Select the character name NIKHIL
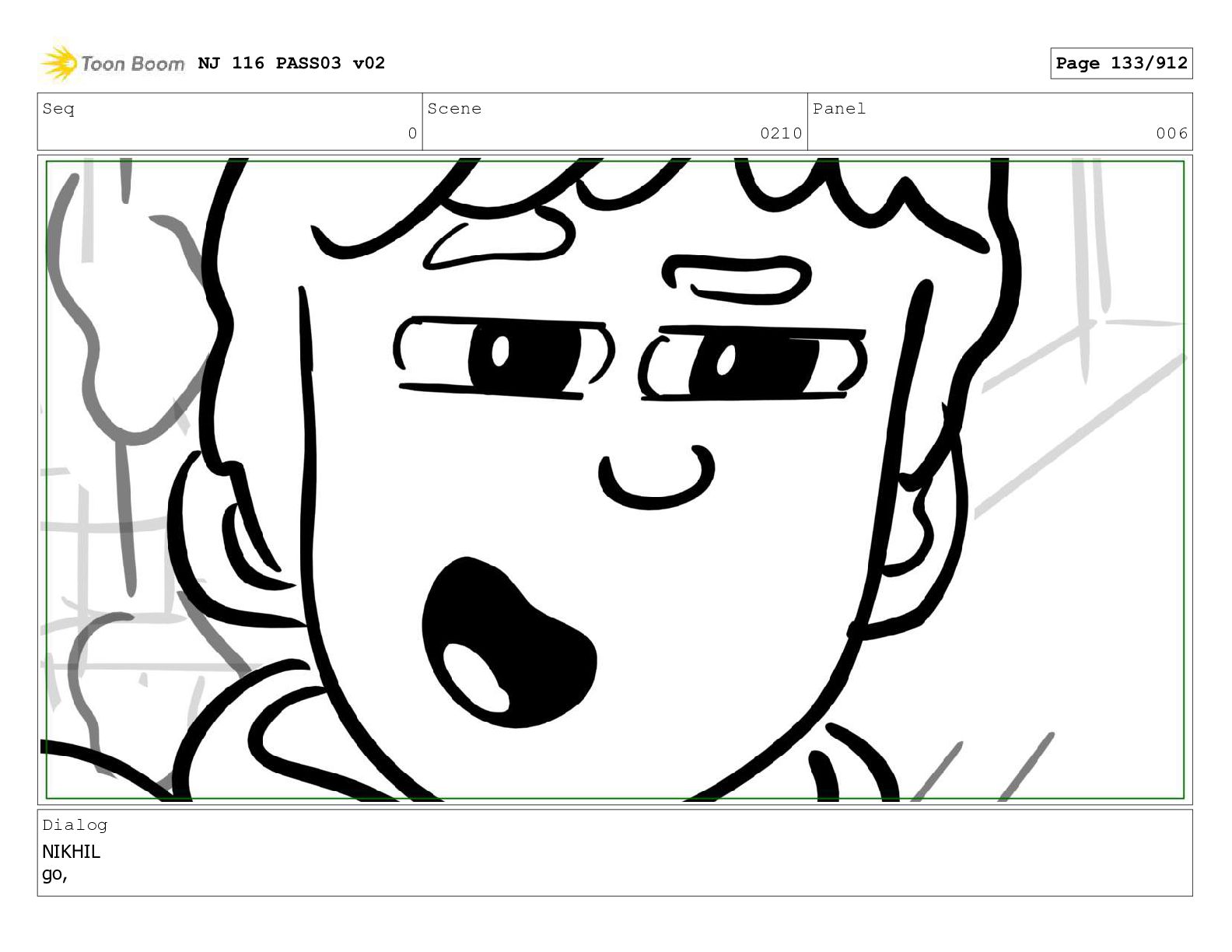 pyautogui.click(x=71, y=852)
